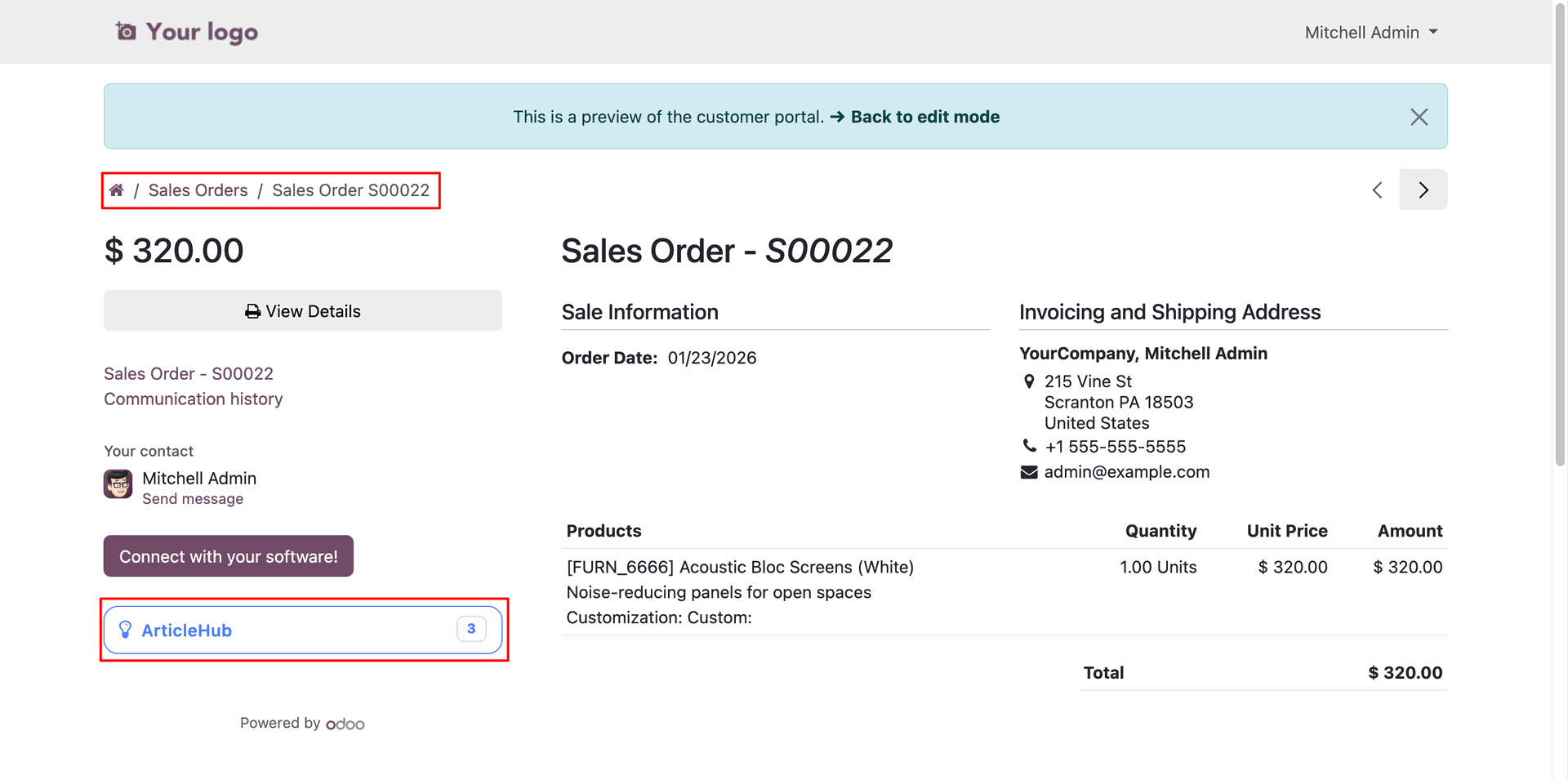The height and width of the screenshot is (780, 1568).
Task: Click the View Details button
Action: click(303, 310)
